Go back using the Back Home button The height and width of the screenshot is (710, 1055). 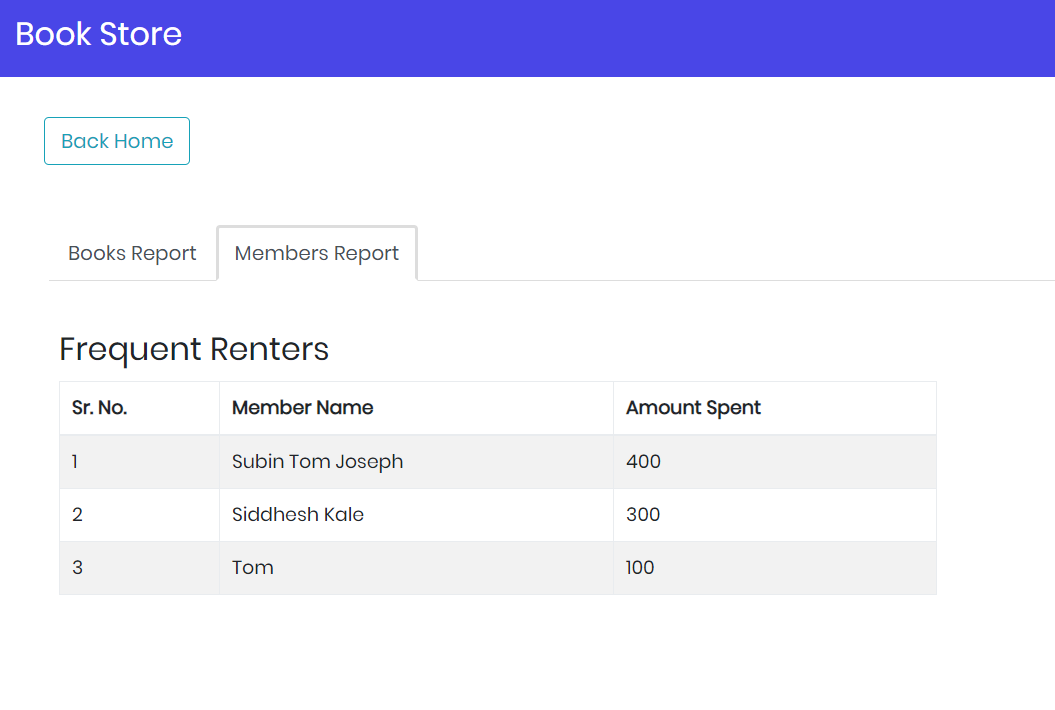pyautogui.click(x=117, y=141)
